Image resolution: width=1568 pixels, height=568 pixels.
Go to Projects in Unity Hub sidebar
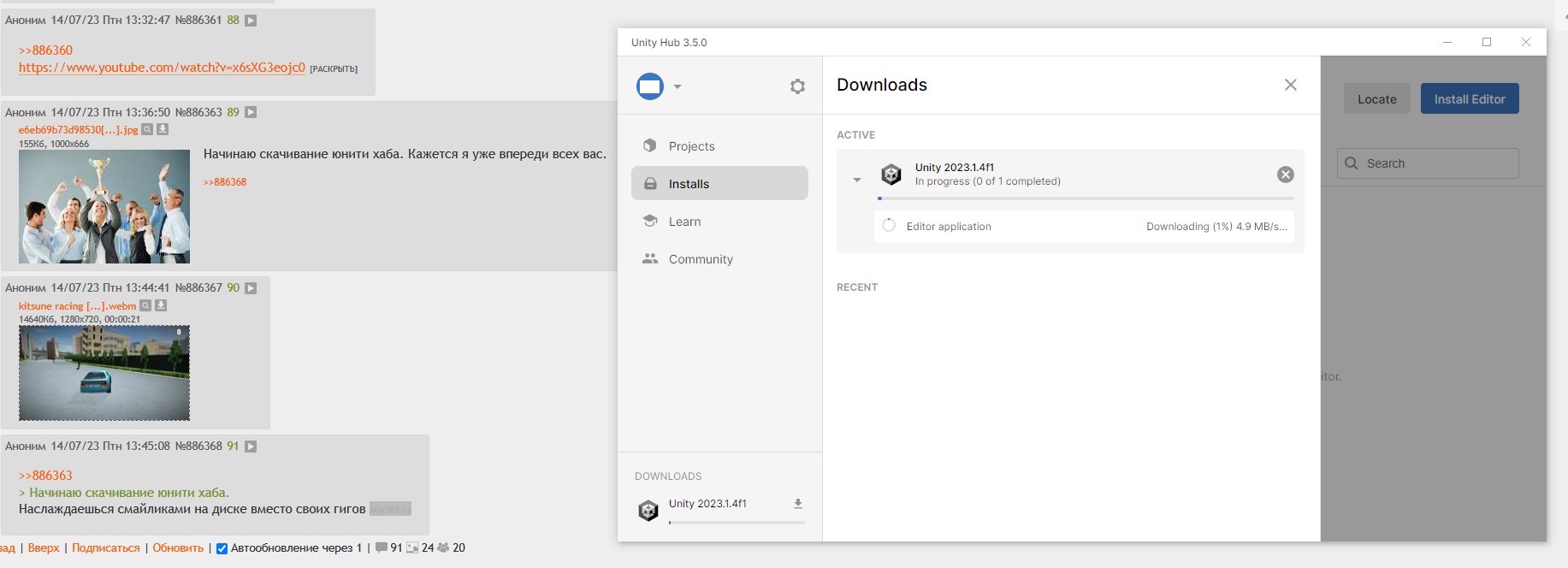[x=719, y=146]
